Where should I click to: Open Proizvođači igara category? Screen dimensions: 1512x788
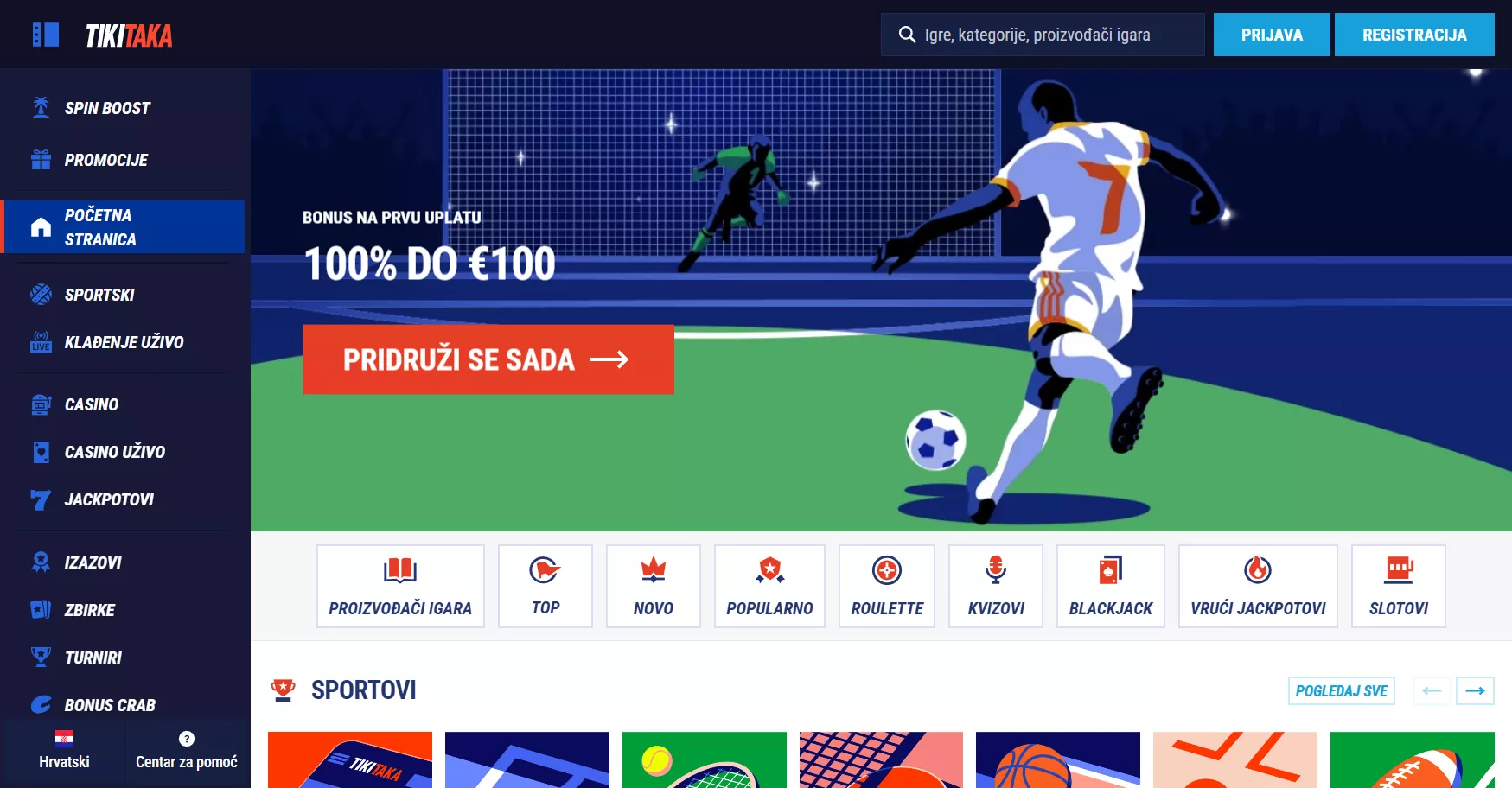pos(400,586)
